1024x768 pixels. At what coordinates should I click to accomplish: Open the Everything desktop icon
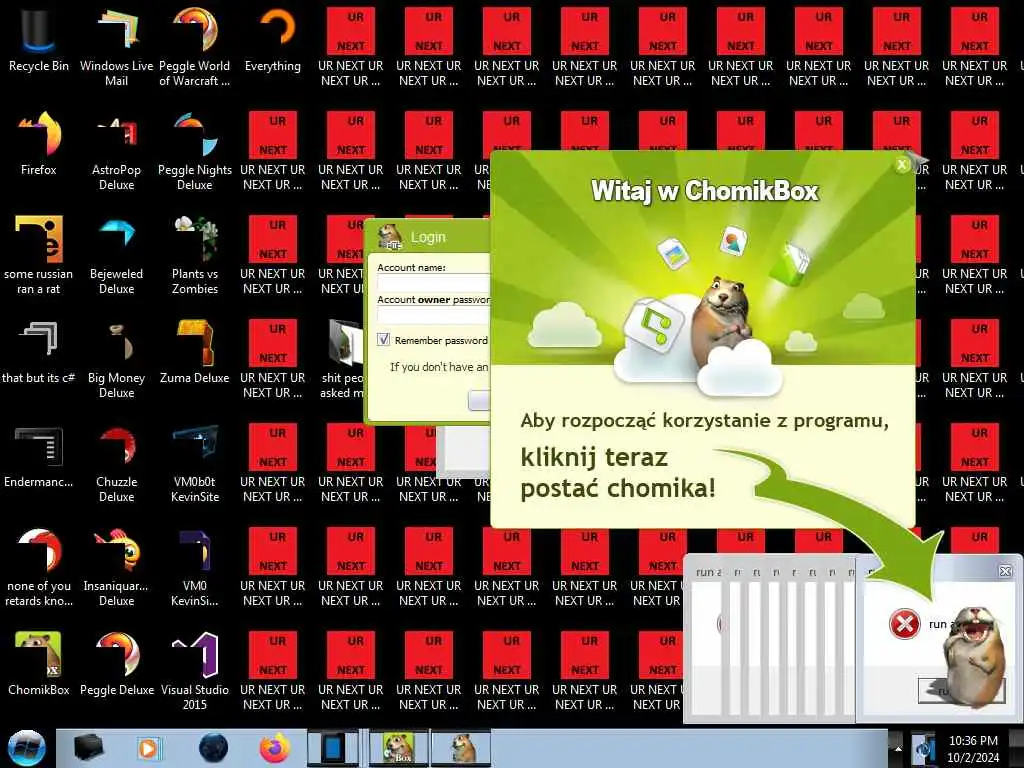coord(273,39)
